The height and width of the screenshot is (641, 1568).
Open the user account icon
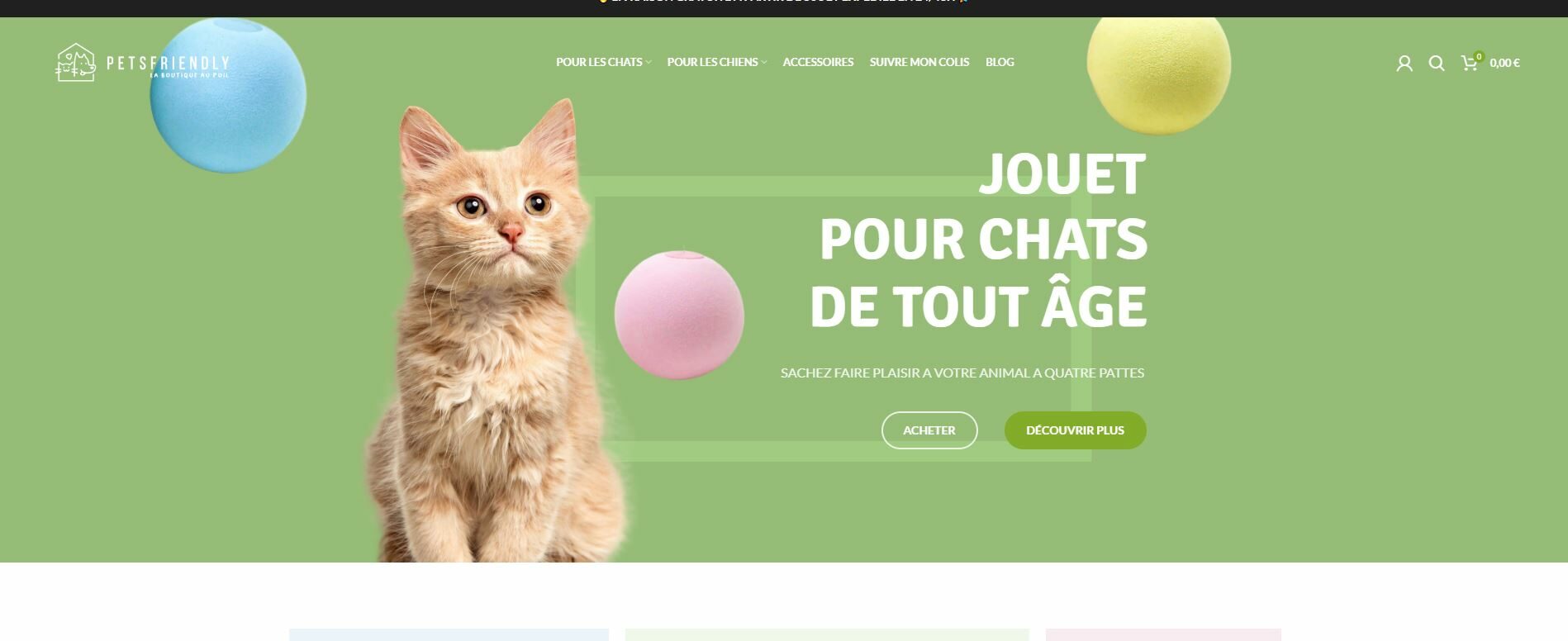[x=1404, y=63]
